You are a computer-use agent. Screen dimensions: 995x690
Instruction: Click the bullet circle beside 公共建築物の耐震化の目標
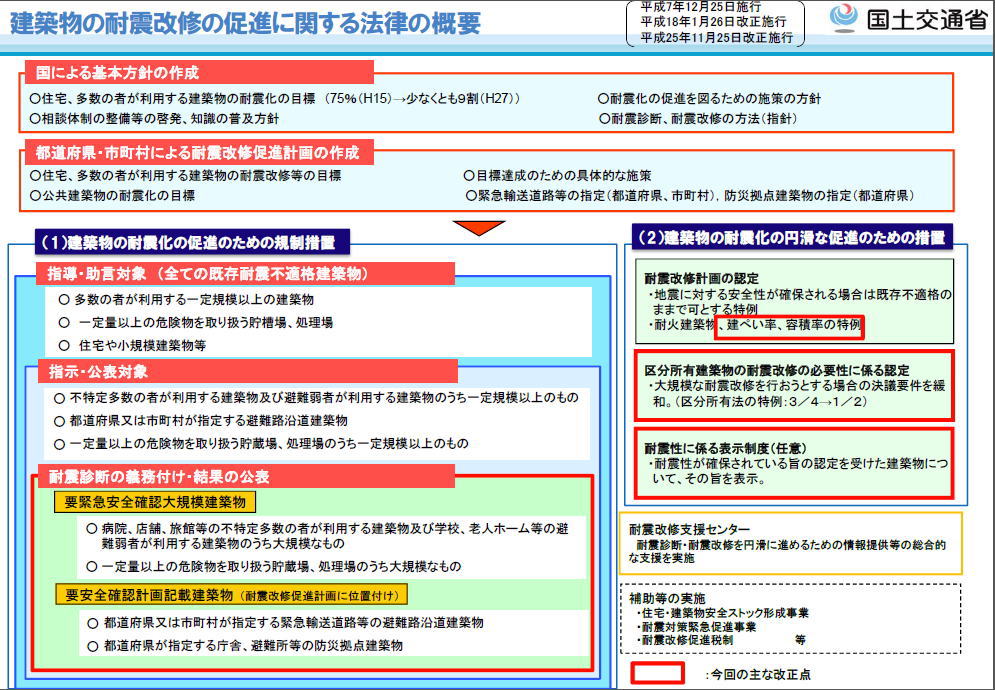(35, 196)
